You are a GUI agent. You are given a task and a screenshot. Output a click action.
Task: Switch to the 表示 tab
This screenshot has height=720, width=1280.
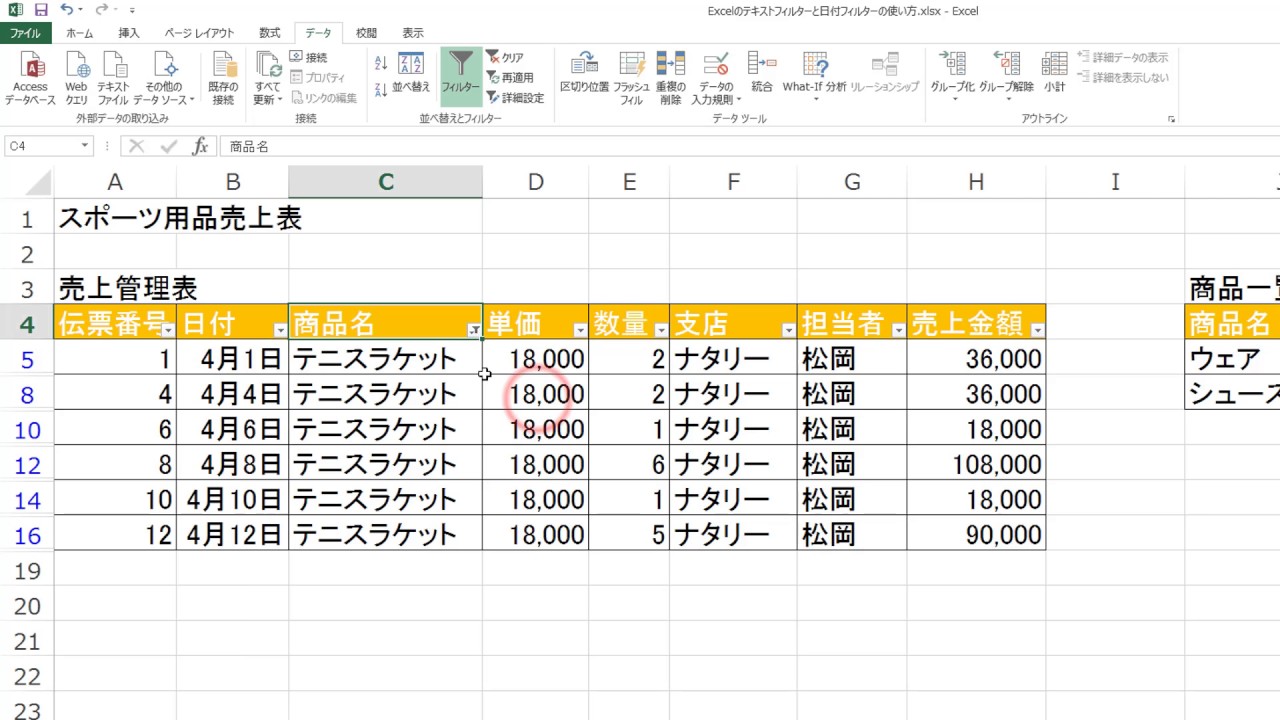(x=413, y=33)
